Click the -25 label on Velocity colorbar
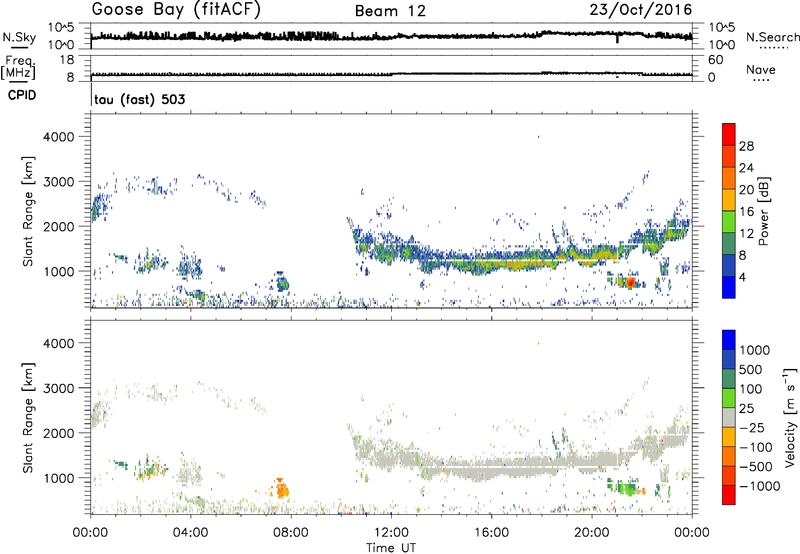 tap(752, 428)
